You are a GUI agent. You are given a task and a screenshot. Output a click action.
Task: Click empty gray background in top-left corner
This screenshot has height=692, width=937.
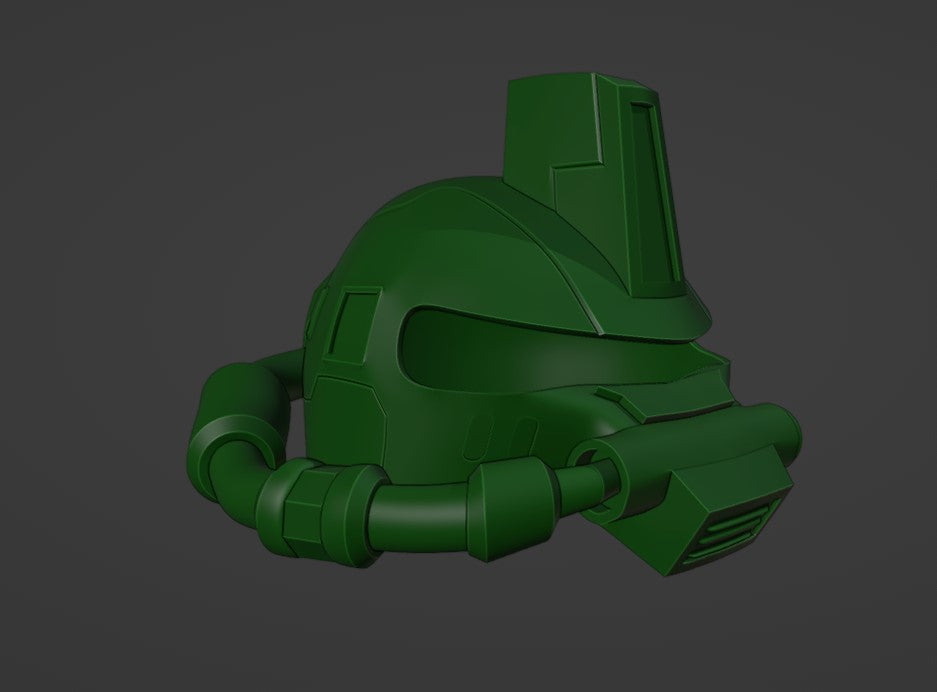(x=60, y=50)
